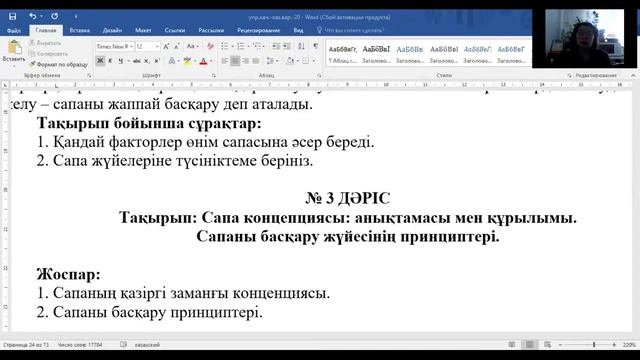Toggle underline formatting (Ч)
This screenshot has width=640, height=360.
pyautogui.click(x=120, y=61)
